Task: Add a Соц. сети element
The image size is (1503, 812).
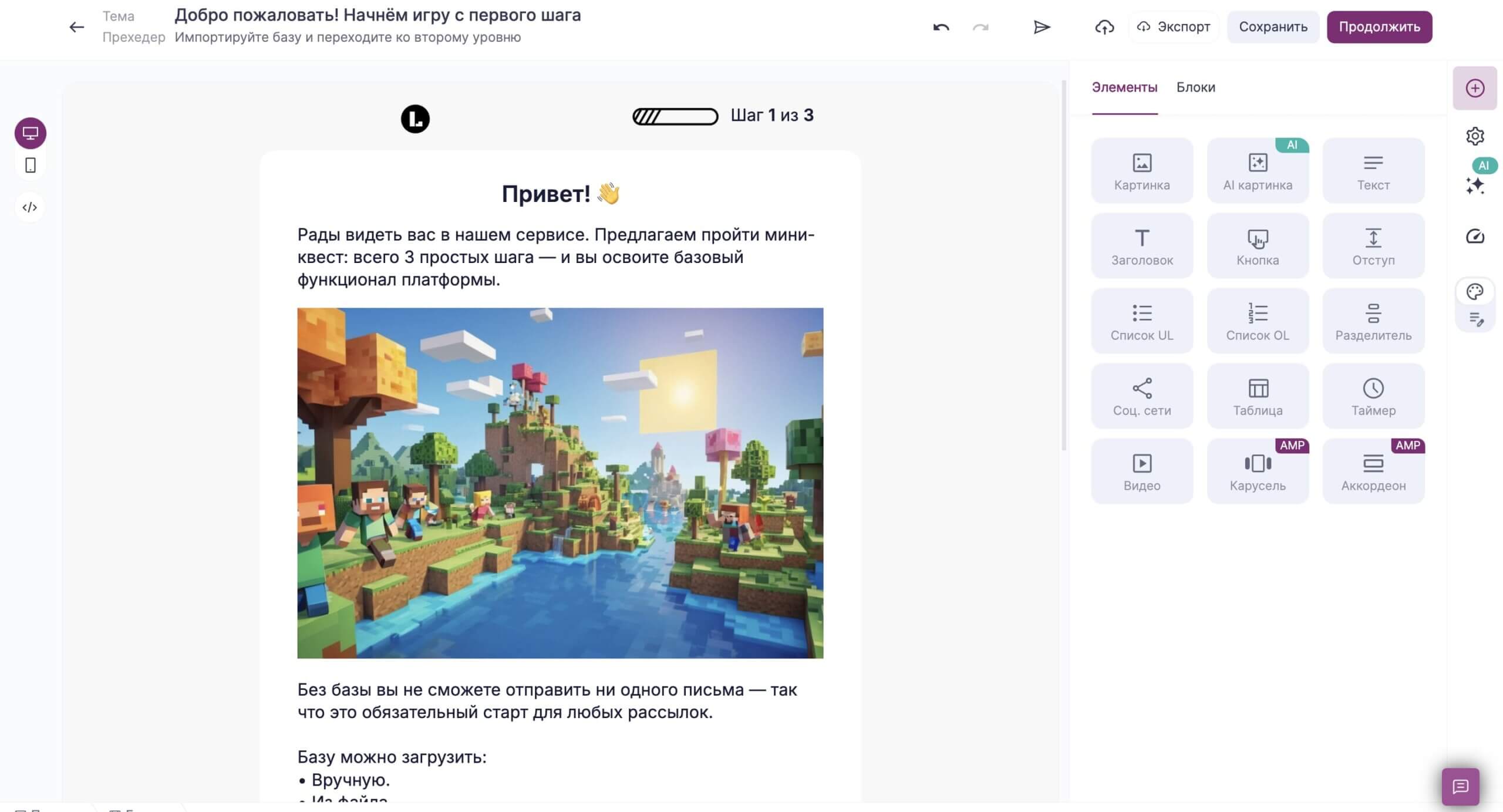Action: point(1142,396)
